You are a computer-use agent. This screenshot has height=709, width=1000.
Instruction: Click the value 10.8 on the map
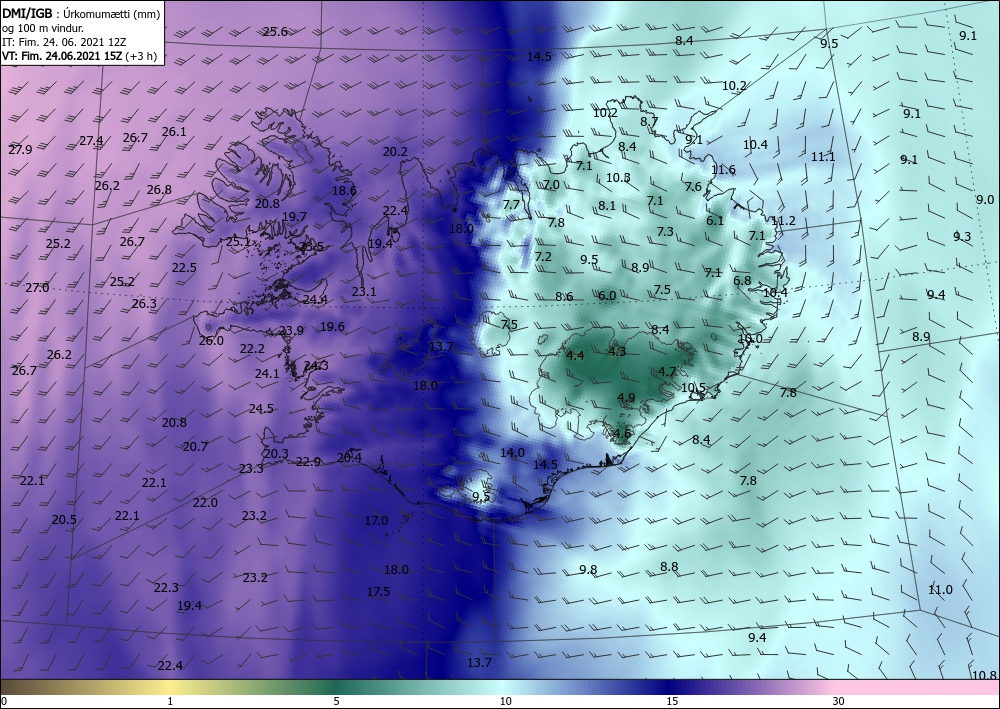pos(985,675)
